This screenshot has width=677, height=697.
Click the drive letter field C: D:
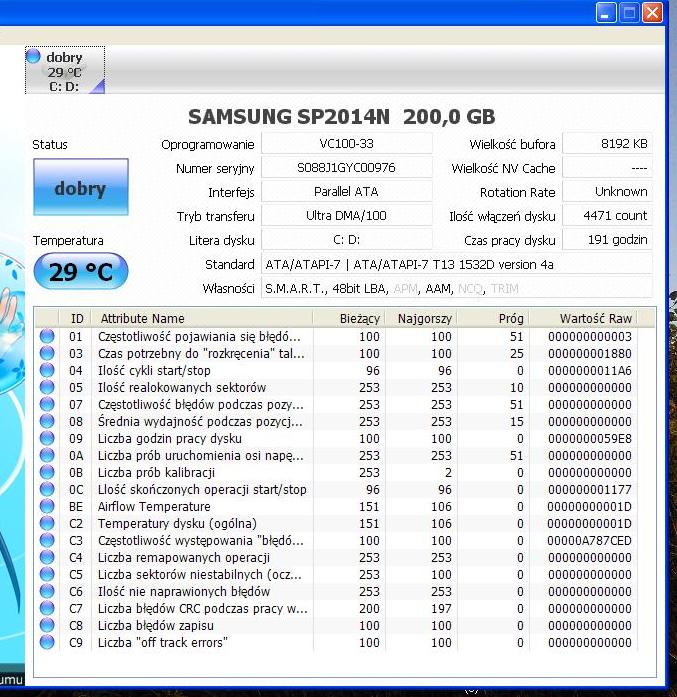coord(347,240)
